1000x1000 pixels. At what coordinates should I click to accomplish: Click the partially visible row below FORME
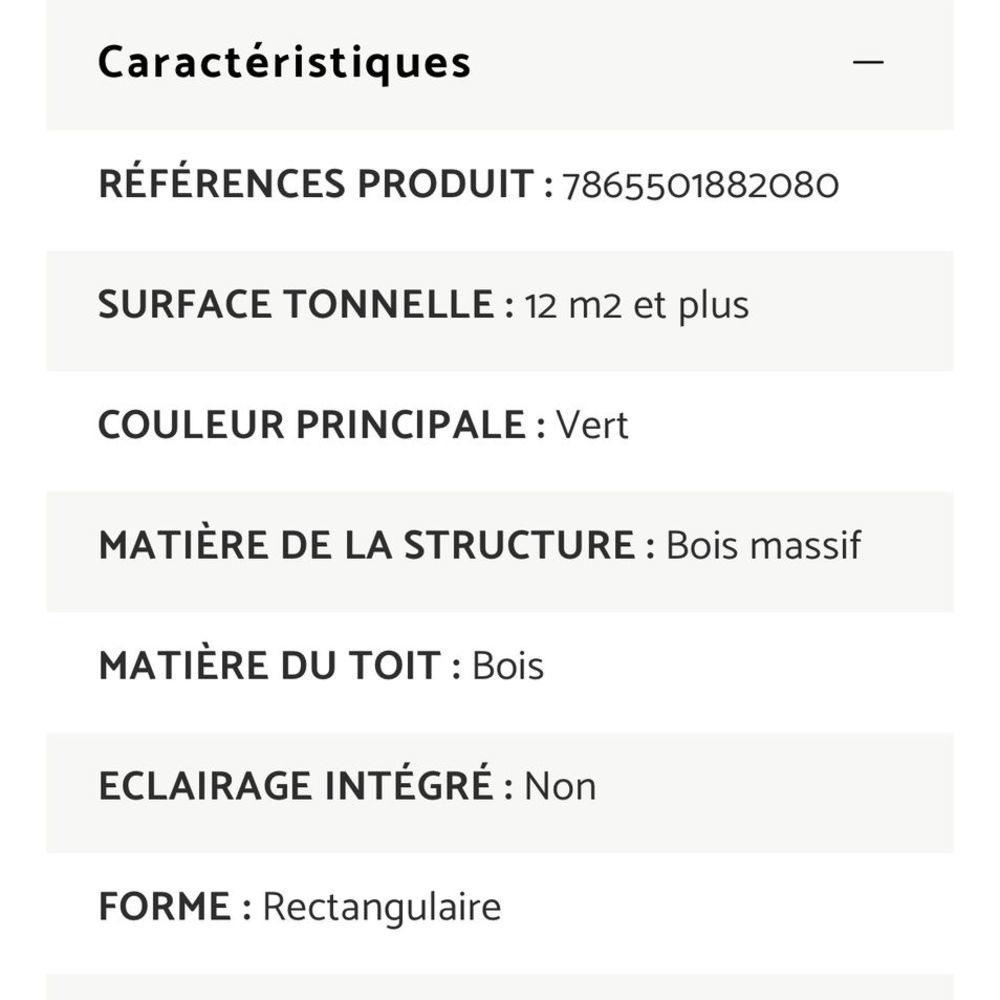pos(500,987)
